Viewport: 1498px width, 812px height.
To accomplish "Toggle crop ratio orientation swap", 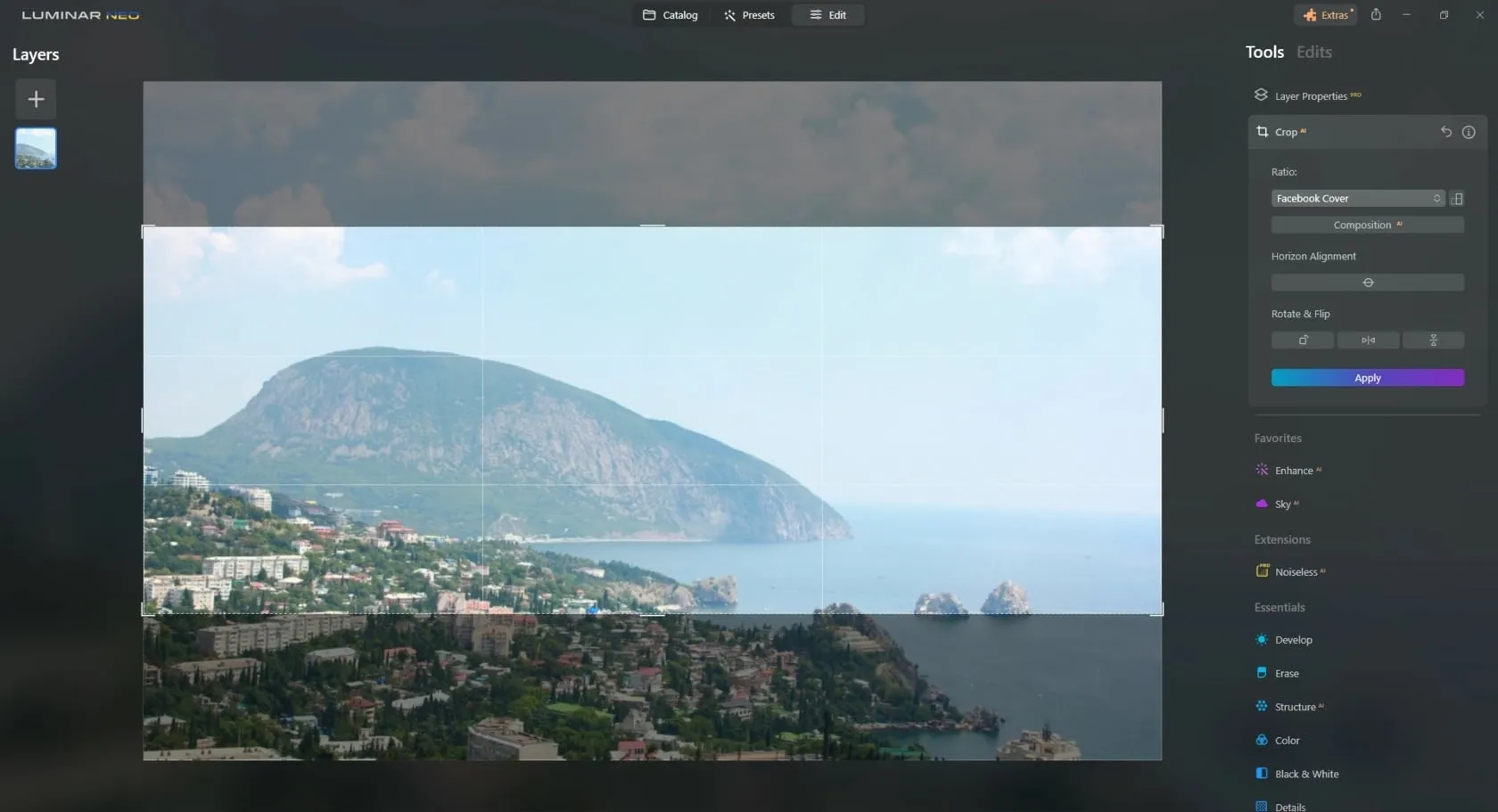I will coord(1457,199).
